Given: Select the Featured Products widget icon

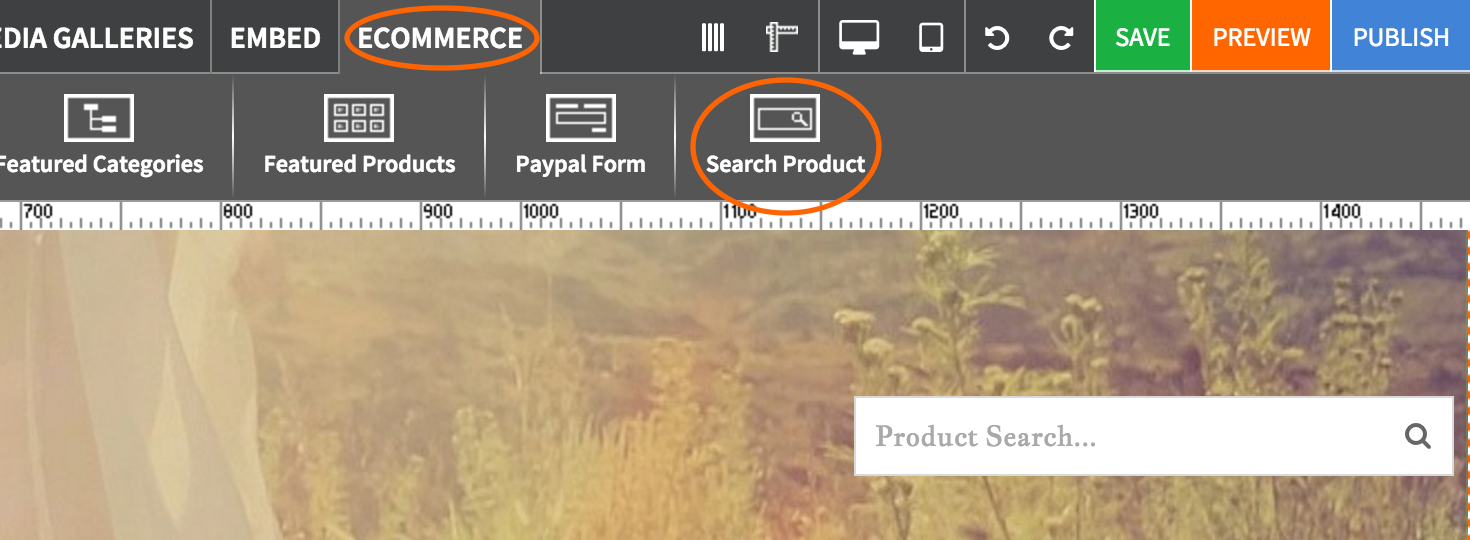Looking at the screenshot, I should coord(359,119).
